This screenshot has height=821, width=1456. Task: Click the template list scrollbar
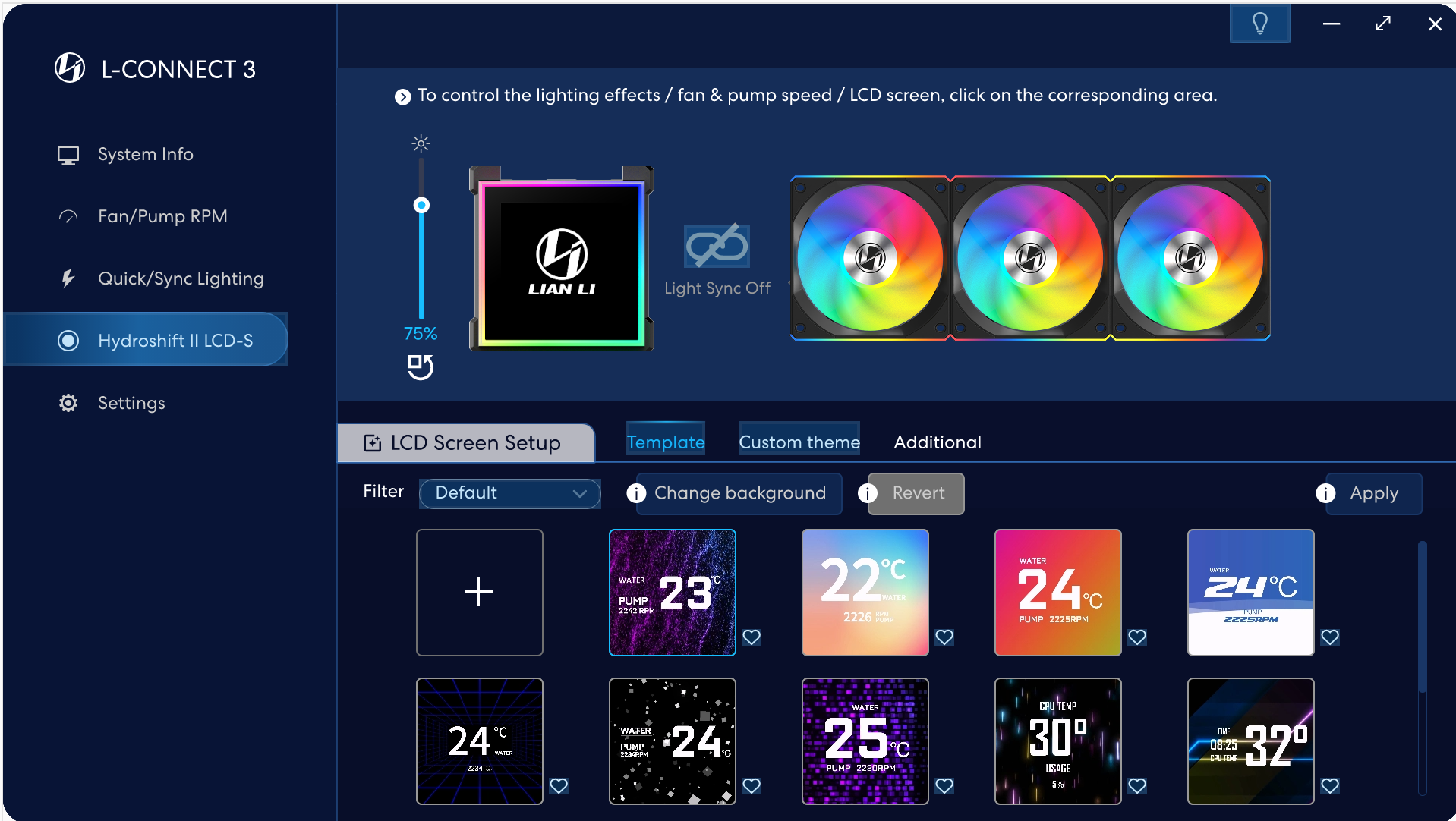(x=1423, y=616)
